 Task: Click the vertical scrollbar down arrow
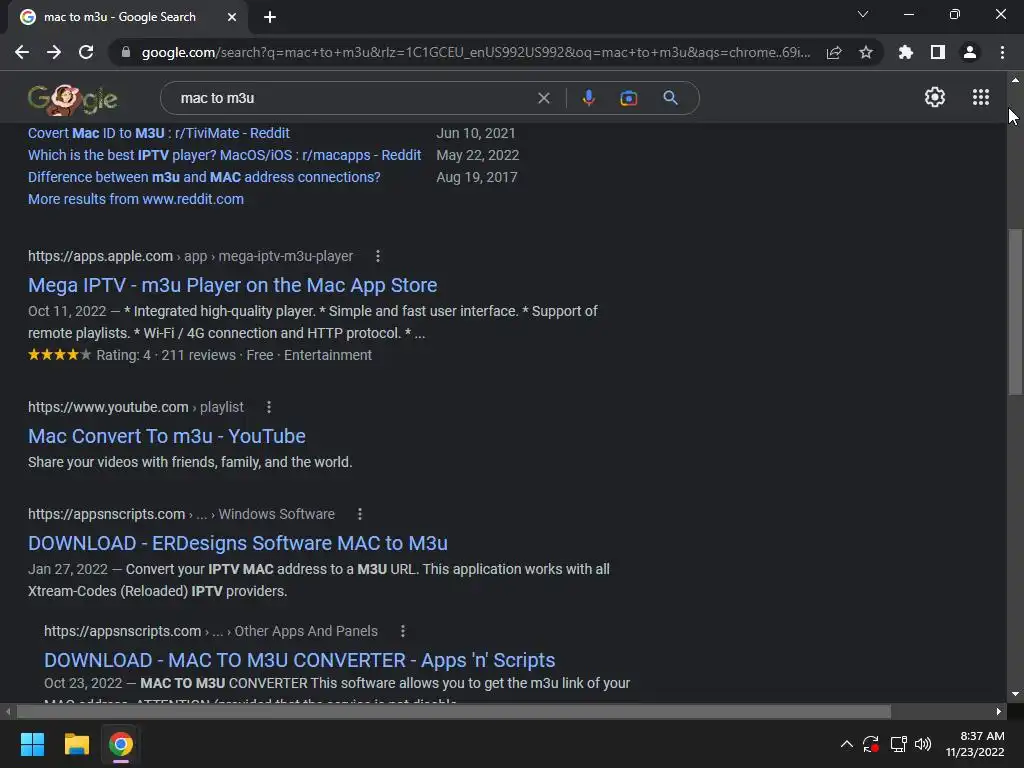click(x=1015, y=694)
